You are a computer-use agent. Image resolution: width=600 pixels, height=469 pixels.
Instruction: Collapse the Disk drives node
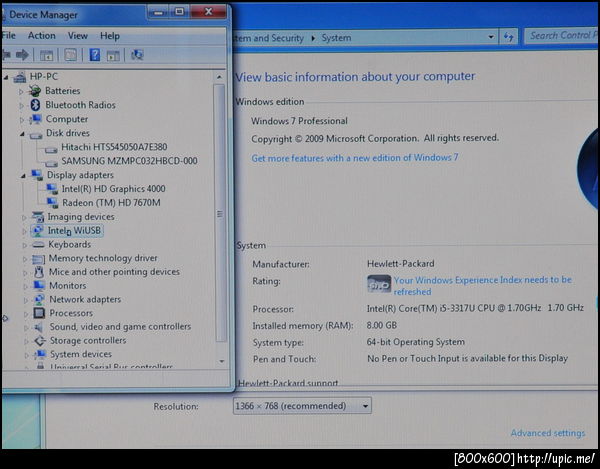point(22,134)
